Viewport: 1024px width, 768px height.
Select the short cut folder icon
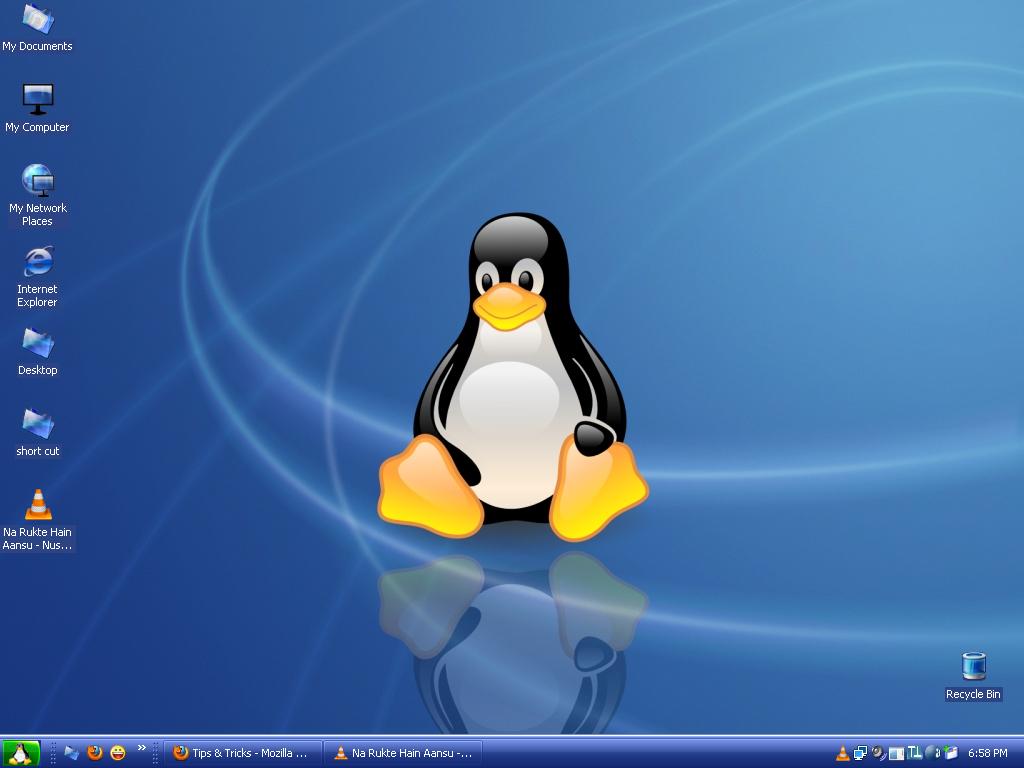(x=37, y=432)
